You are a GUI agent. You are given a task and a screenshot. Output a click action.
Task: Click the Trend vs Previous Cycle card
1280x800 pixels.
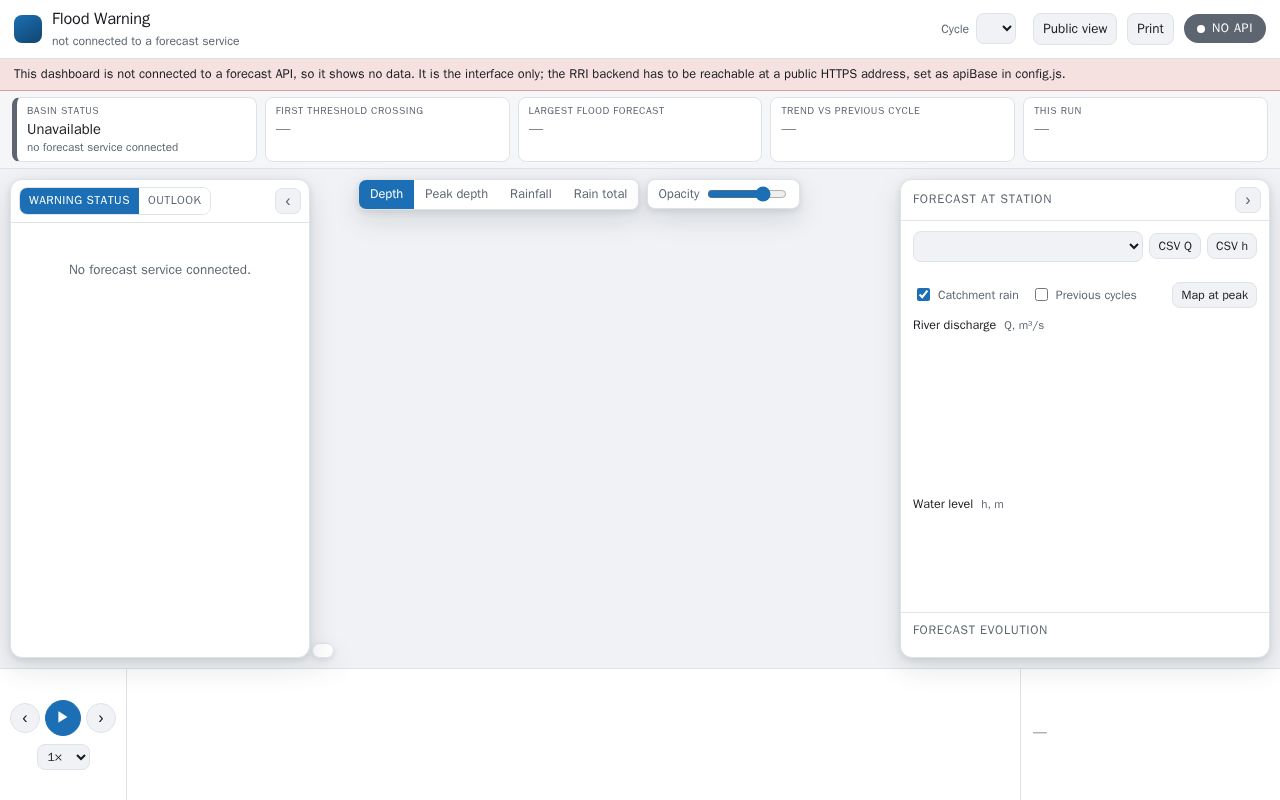(x=892, y=129)
